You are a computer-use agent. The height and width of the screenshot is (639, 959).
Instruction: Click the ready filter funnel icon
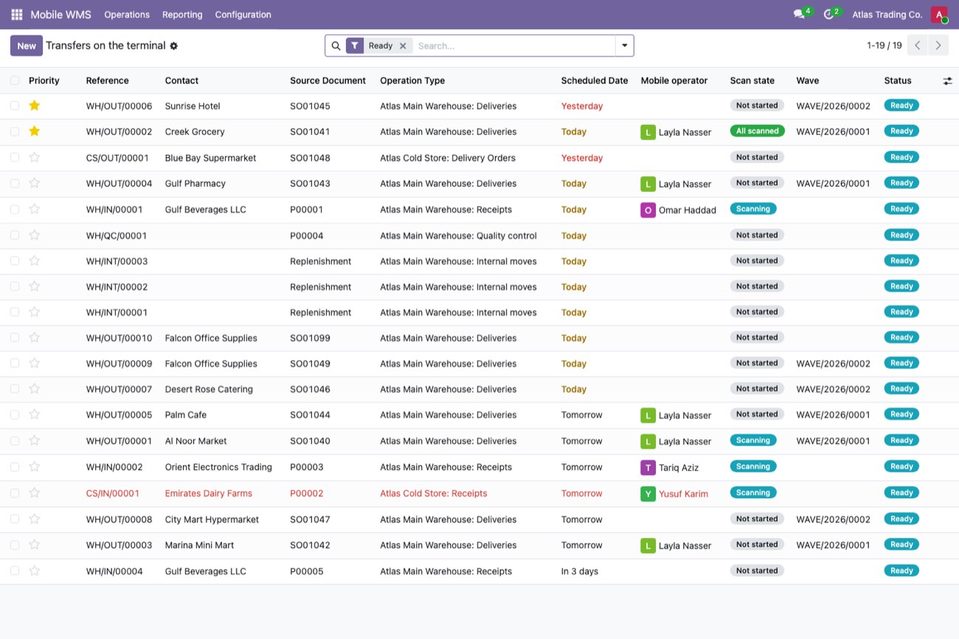tap(355, 46)
